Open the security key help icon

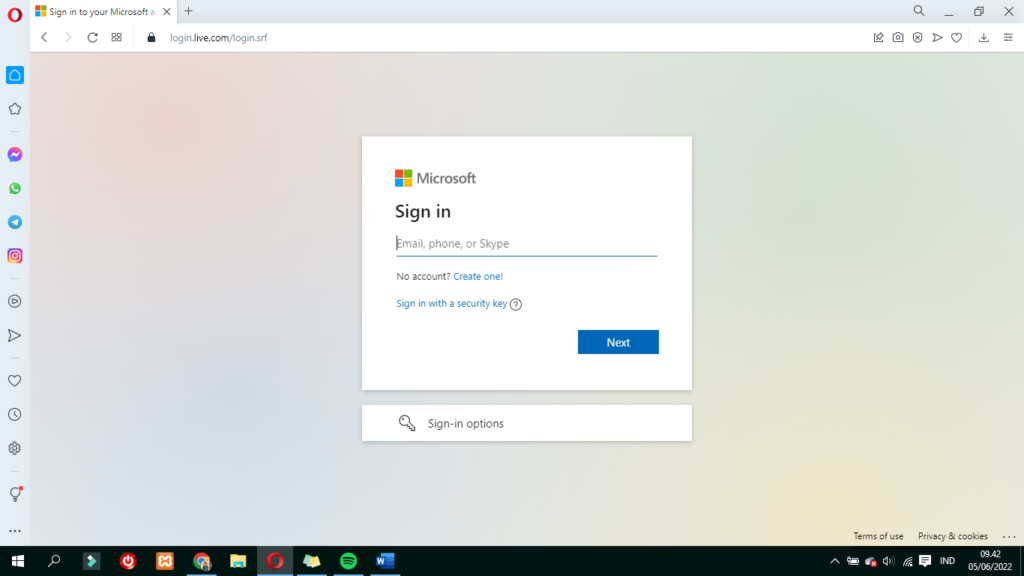tap(516, 304)
